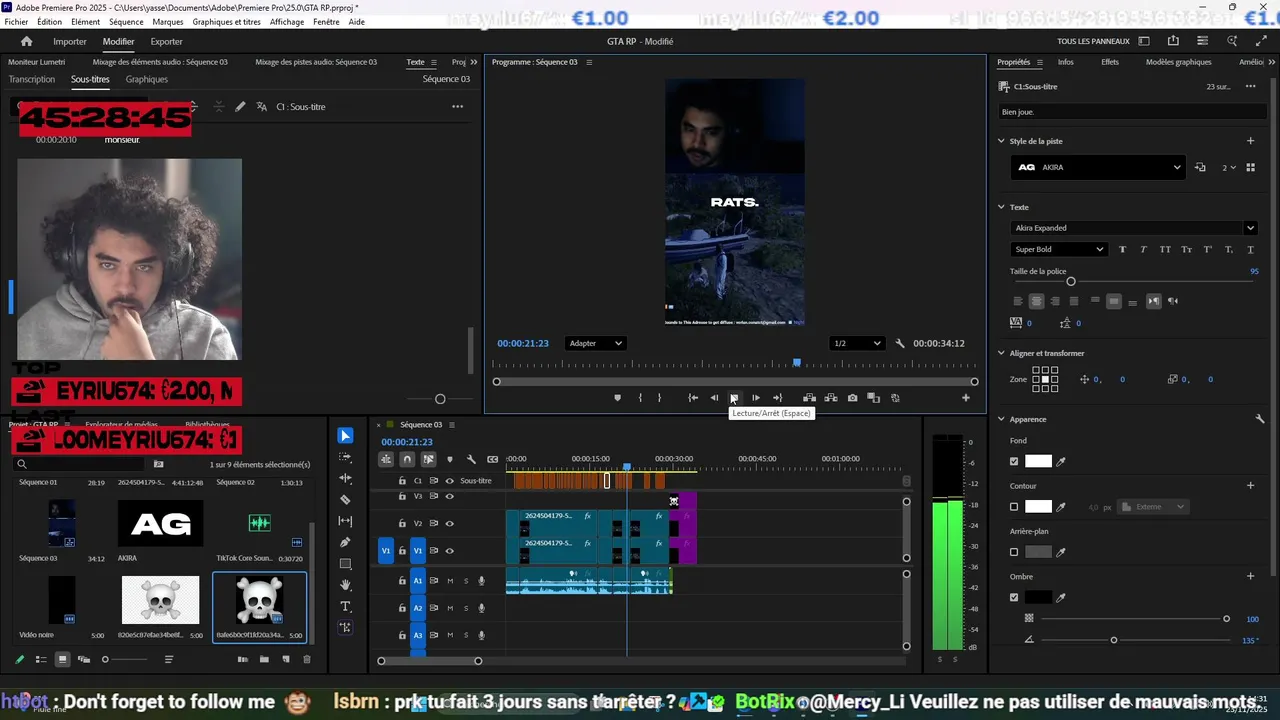
Task: Mute the A1 audio track
Action: pos(450,581)
